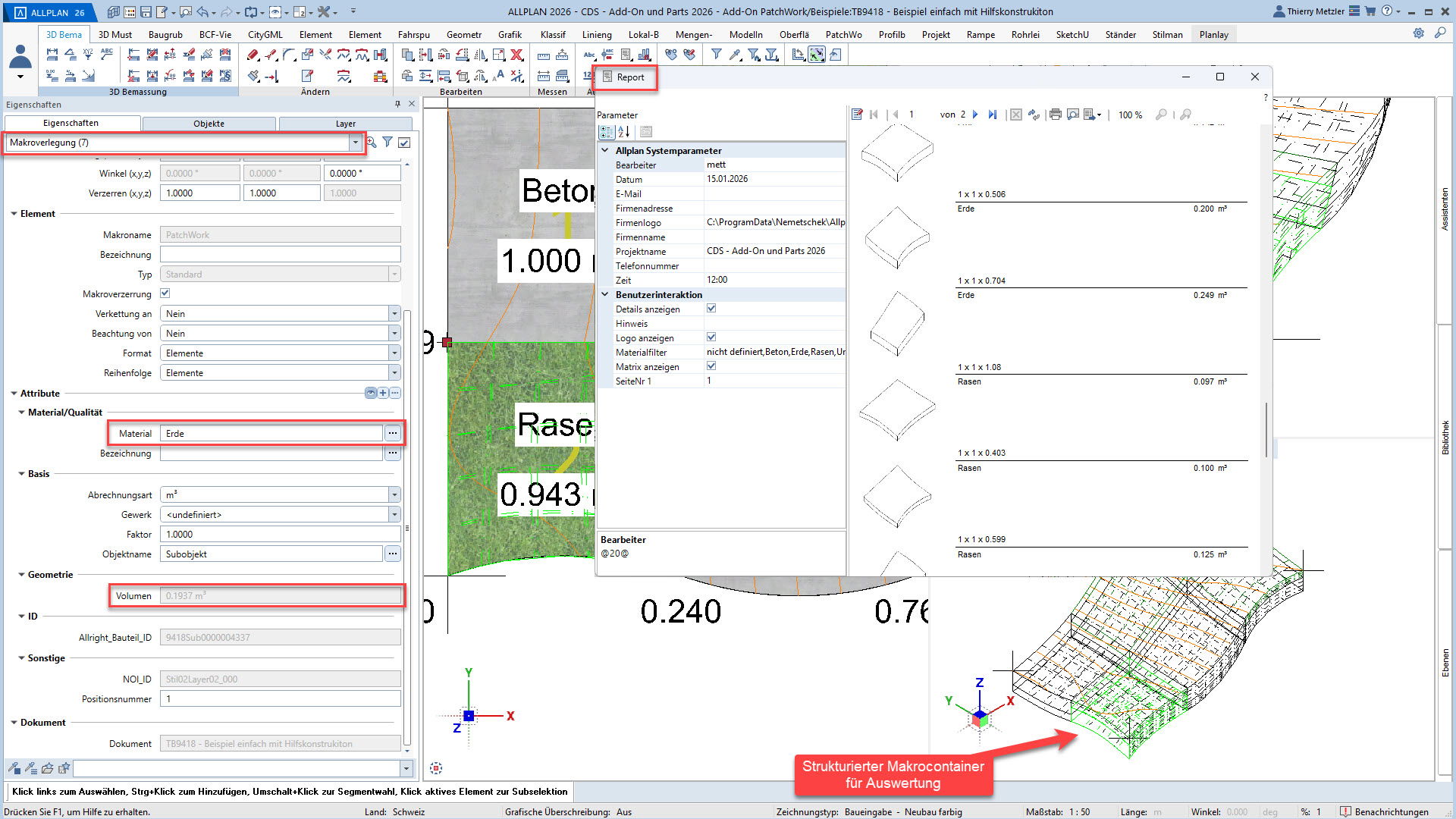Image resolution: width=1456 pixels, height=819 pixels.
Task: Open settings gear in ribbon corner
Action: click(x=1418, y=33)
